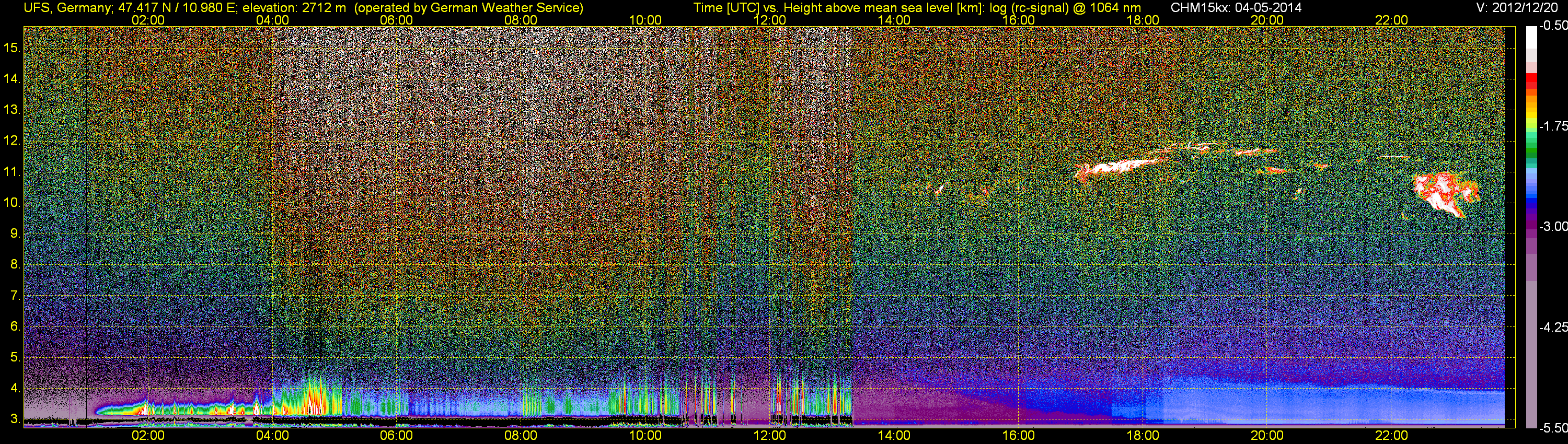Click the 'log (rc-signal) @ 1064 nm' text
Viewport: 1568px width, 444px height.
point(1064,8)
